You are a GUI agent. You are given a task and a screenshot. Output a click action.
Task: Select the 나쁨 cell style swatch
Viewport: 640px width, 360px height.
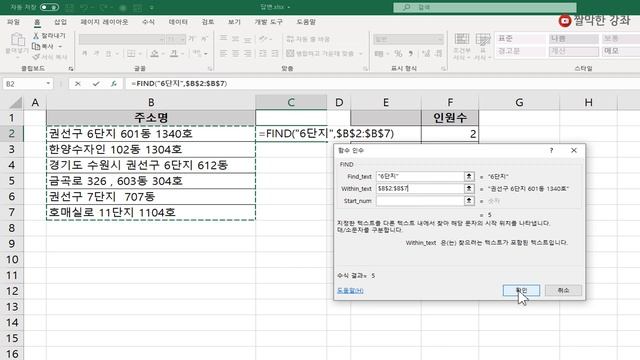tap(573, 39)
